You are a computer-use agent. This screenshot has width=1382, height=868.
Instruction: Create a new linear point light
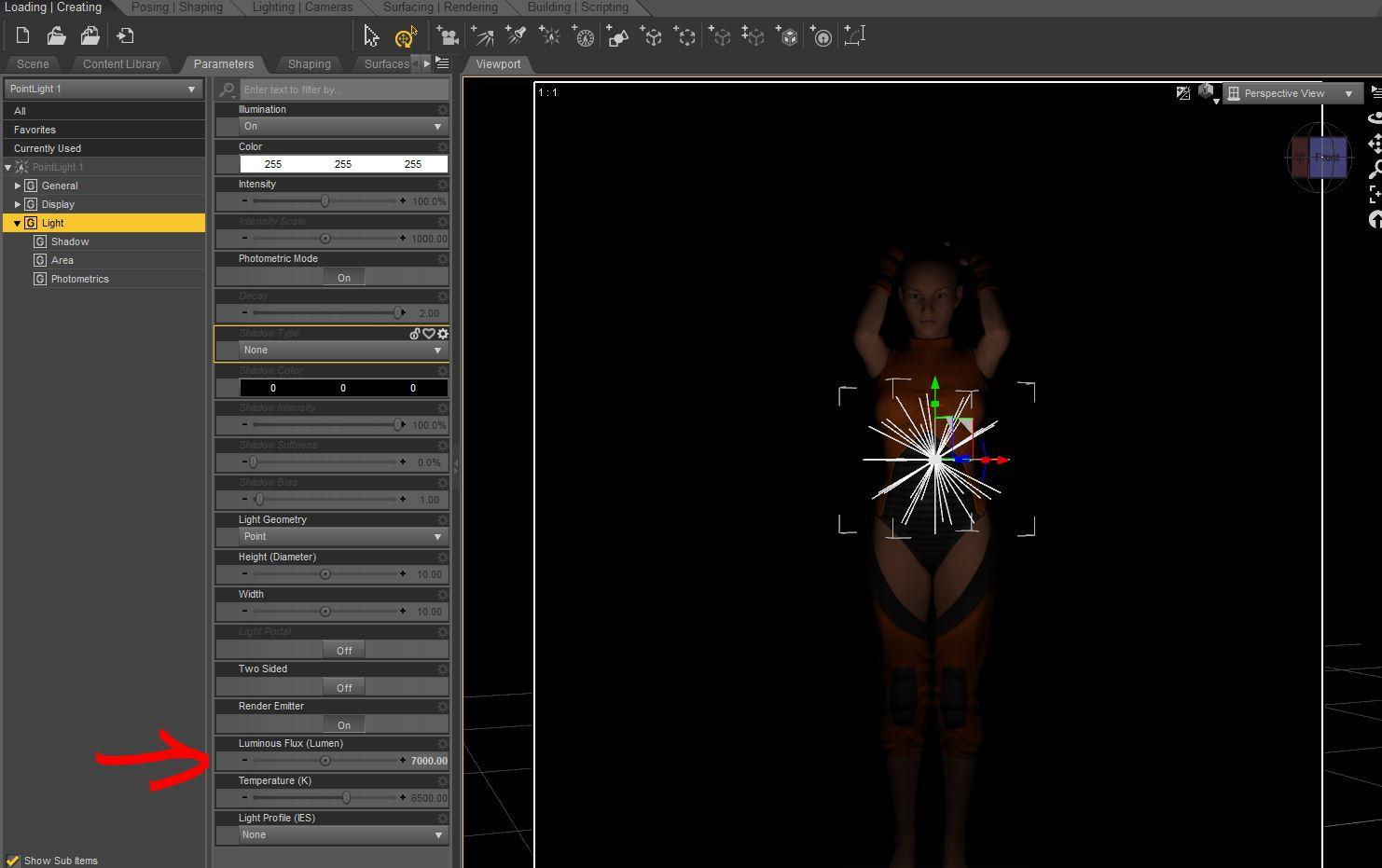pos(584,37)
